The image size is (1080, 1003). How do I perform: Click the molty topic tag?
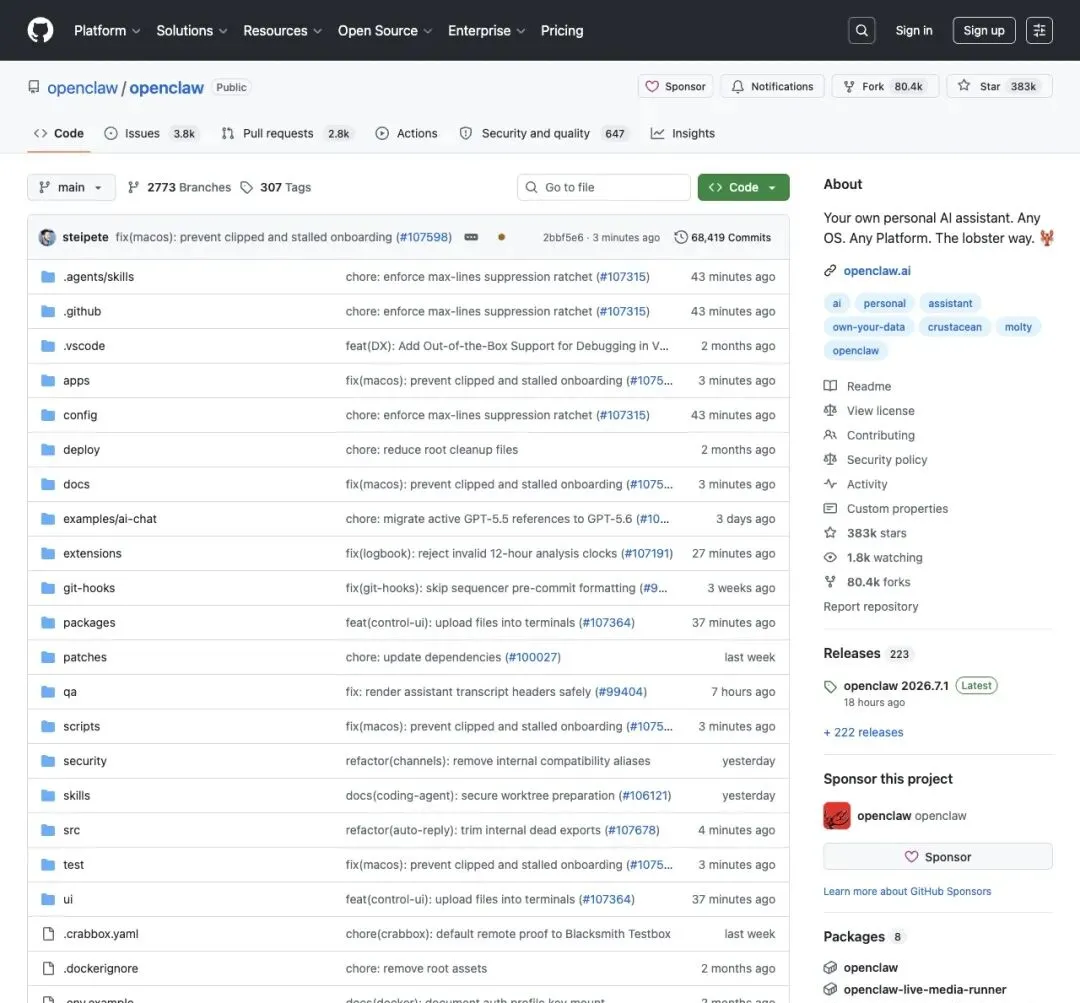[1018, 327]
